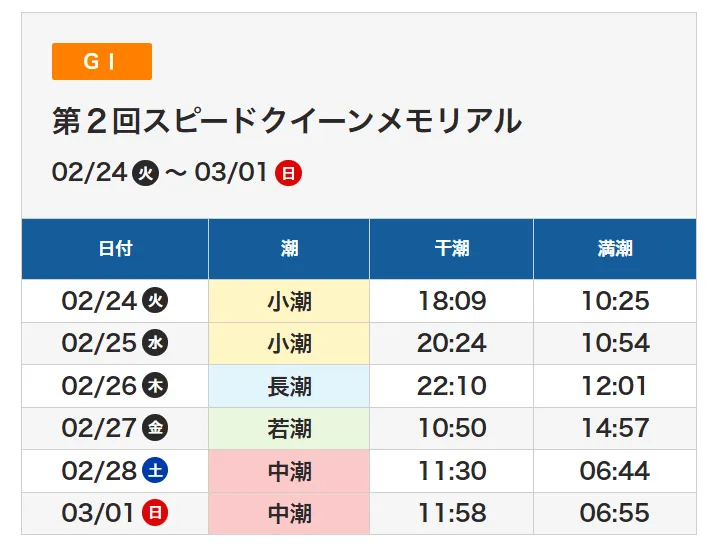Click the 日付 column header
Screen dimensions: 715x547
[x=115, y=248]
